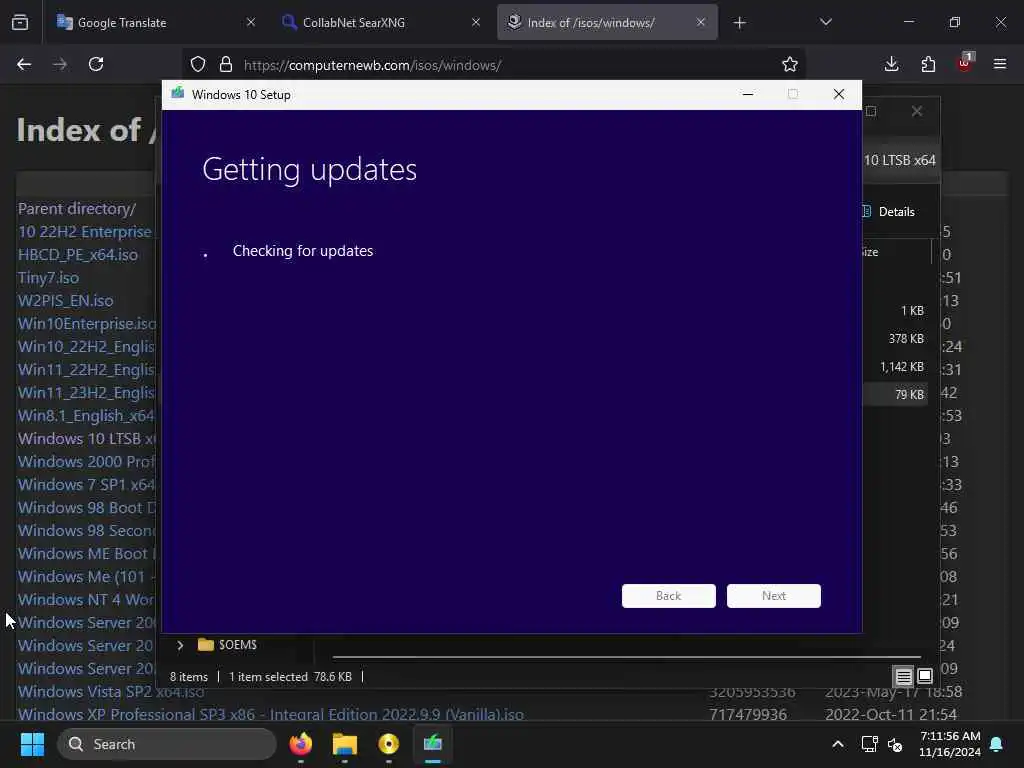Close the Windows 10 Setup window
The height and width of the screenshot is (768, 1024).
coord(839,95)
